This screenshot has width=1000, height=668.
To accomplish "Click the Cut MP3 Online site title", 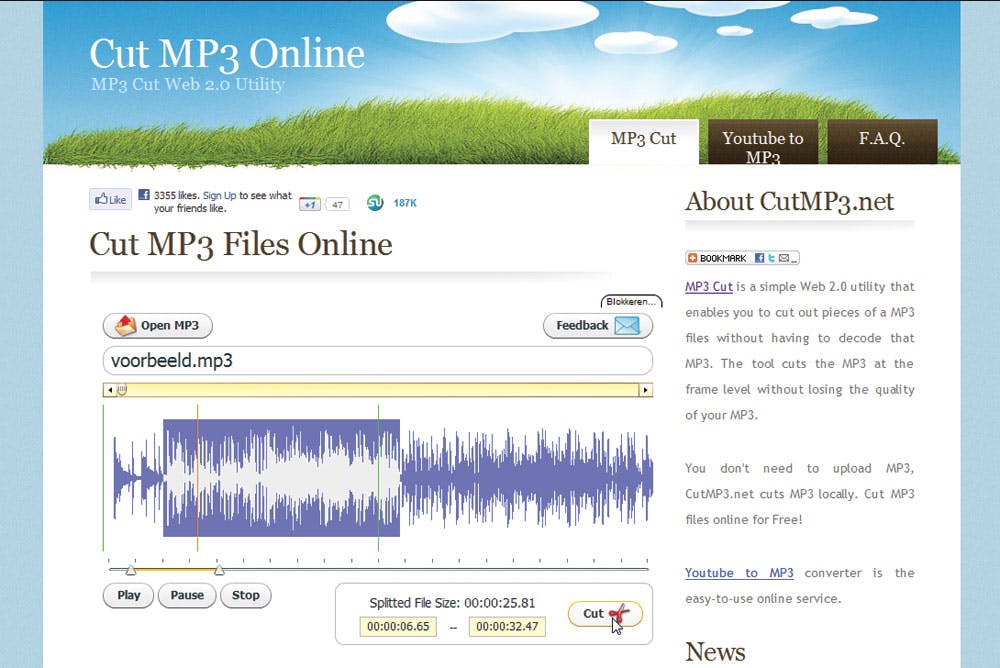I will click(x=227, y=54).
